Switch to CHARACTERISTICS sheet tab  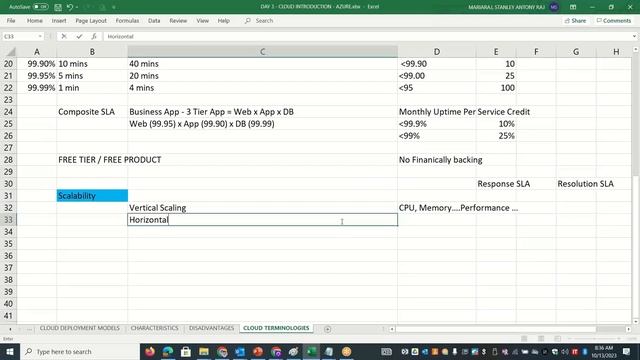[154, 328]
